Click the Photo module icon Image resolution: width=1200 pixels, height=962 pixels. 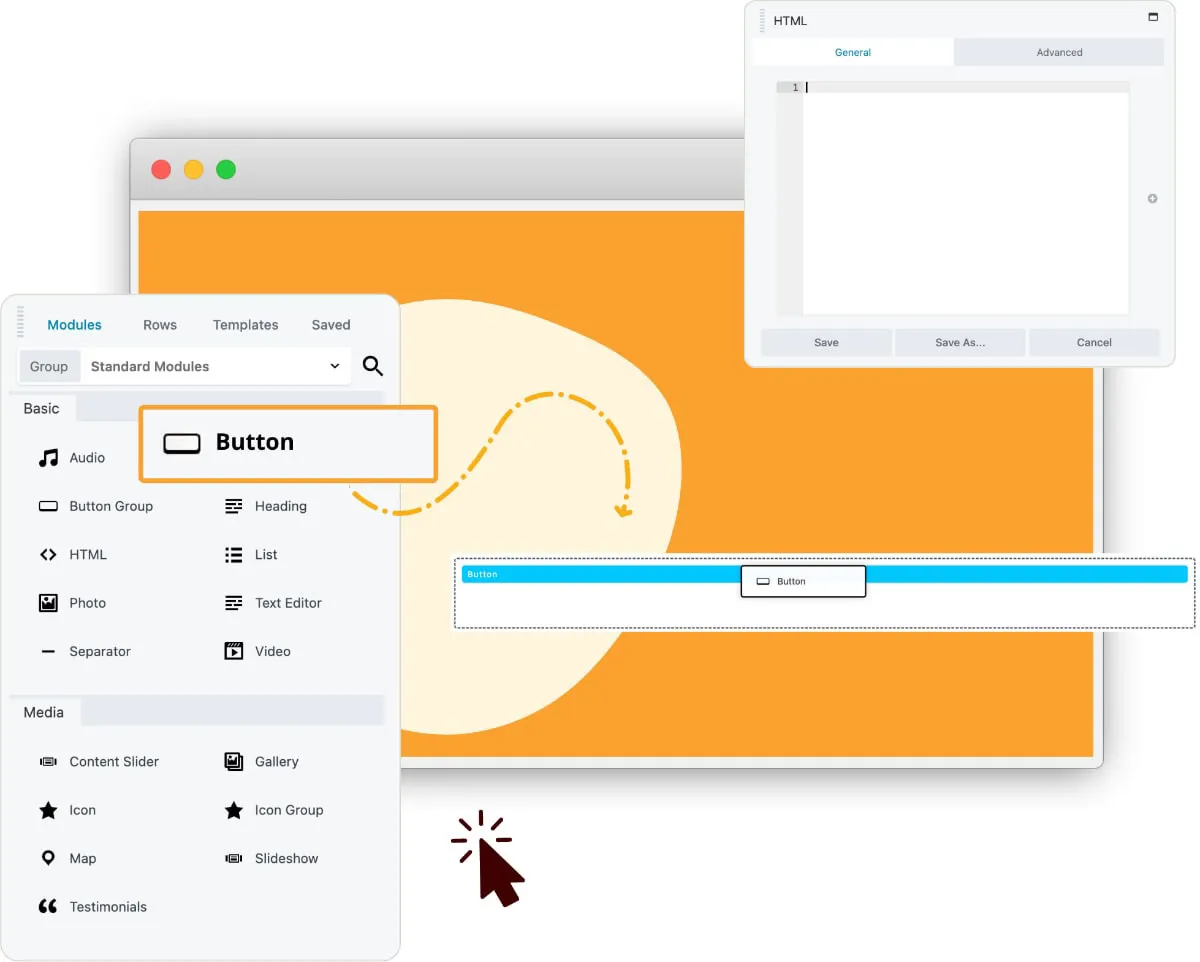tap(47, 602)
